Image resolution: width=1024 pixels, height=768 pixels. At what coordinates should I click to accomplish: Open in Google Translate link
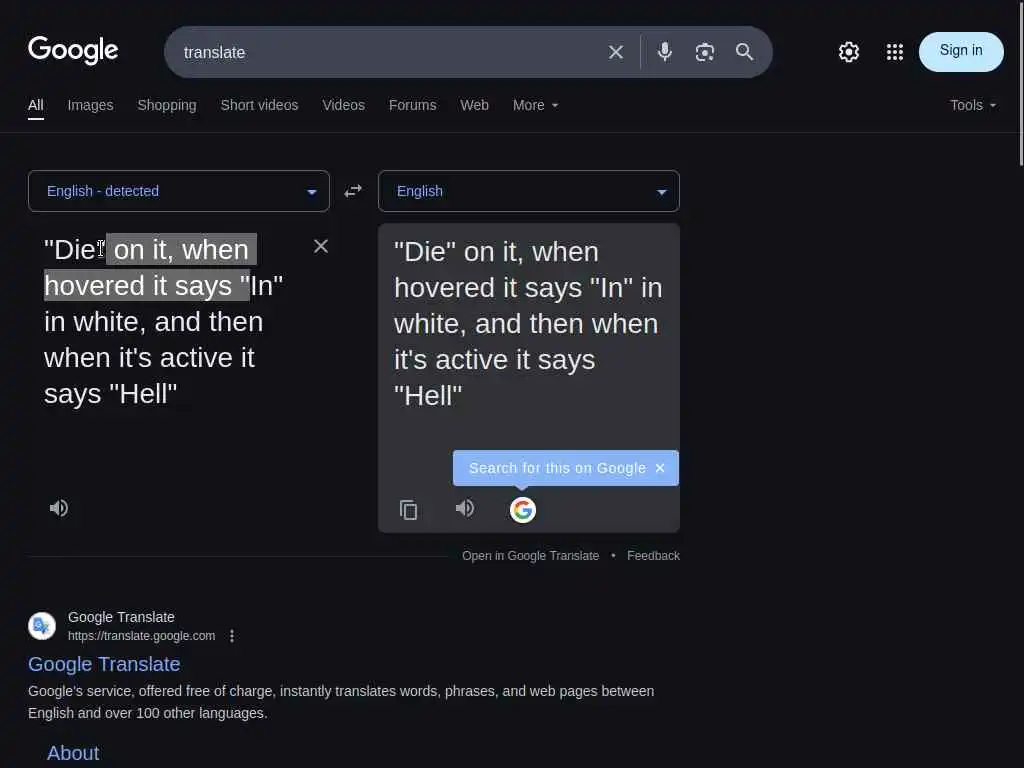(530, 556)
